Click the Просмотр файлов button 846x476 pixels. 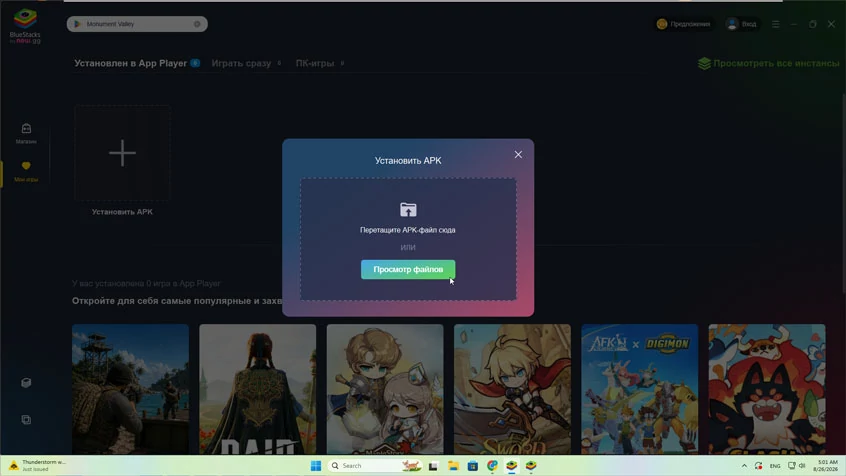[408, 269]
